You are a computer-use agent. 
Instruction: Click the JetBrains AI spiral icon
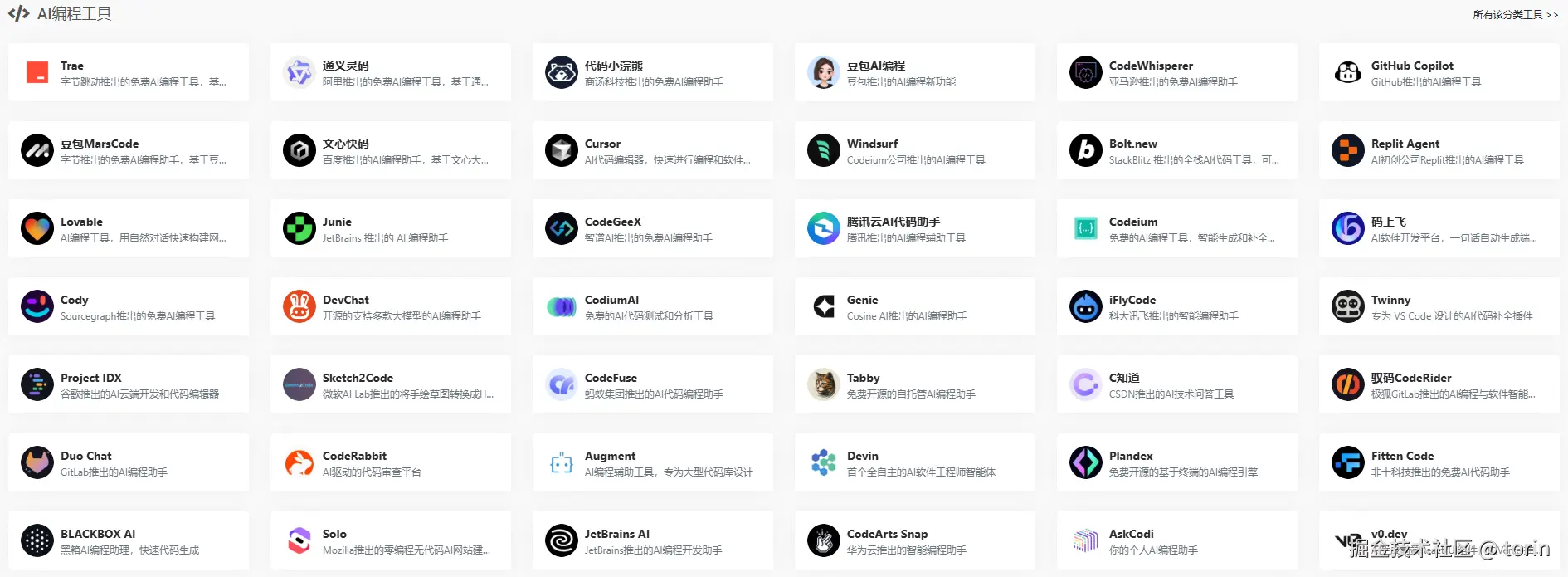562,541
